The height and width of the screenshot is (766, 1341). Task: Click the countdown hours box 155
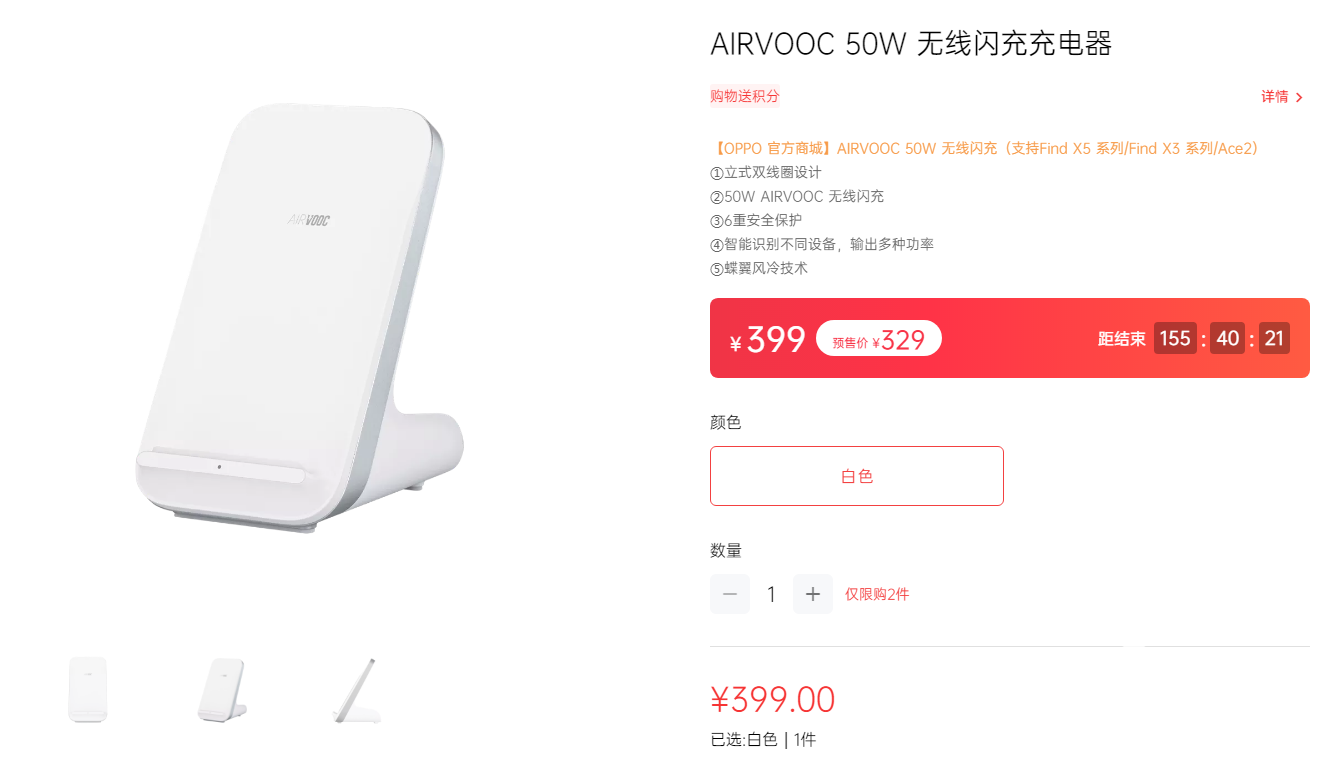[x=1175, y=338]
